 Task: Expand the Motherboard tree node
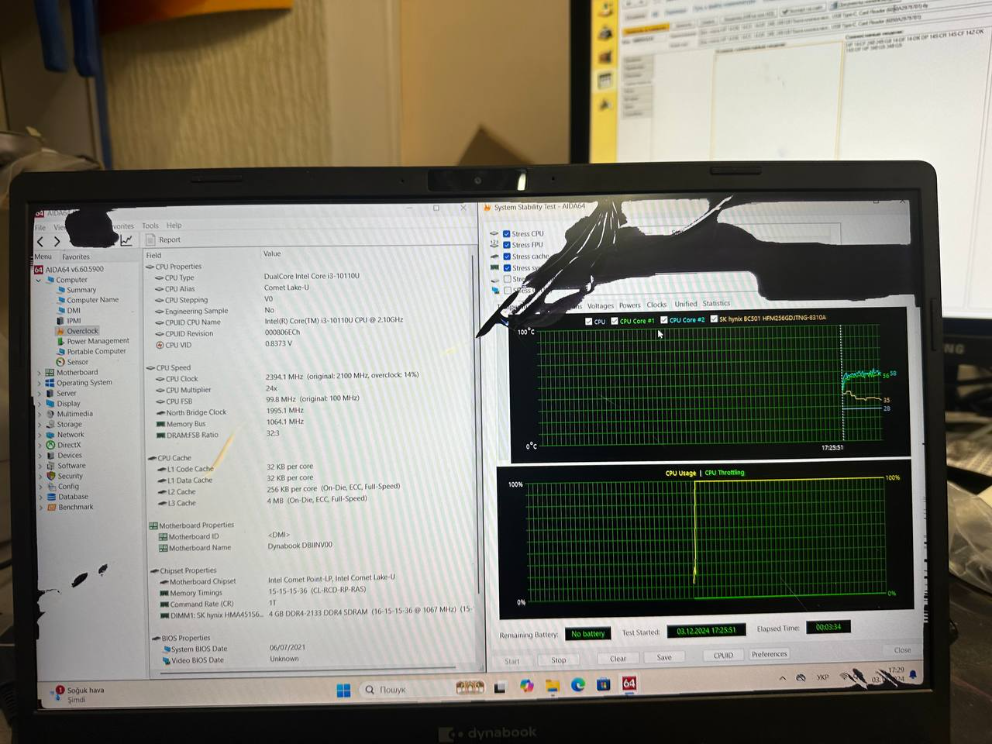click(39, 373)
